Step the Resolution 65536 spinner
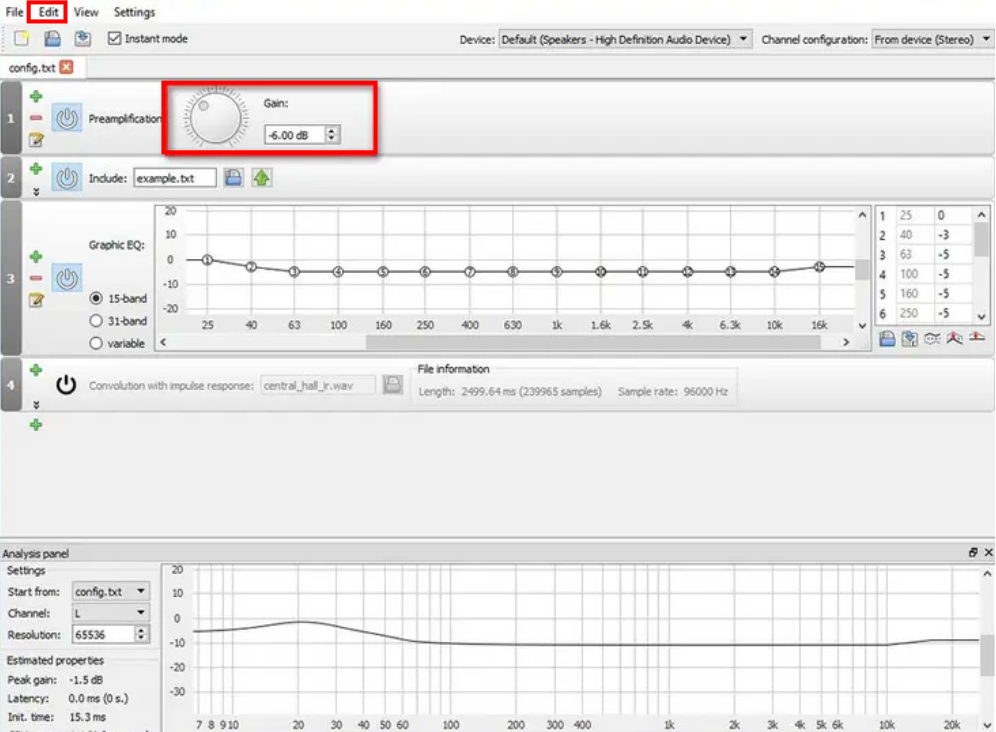Image resolution: width=996 pixels, height=732 pixels. point(142,634)
